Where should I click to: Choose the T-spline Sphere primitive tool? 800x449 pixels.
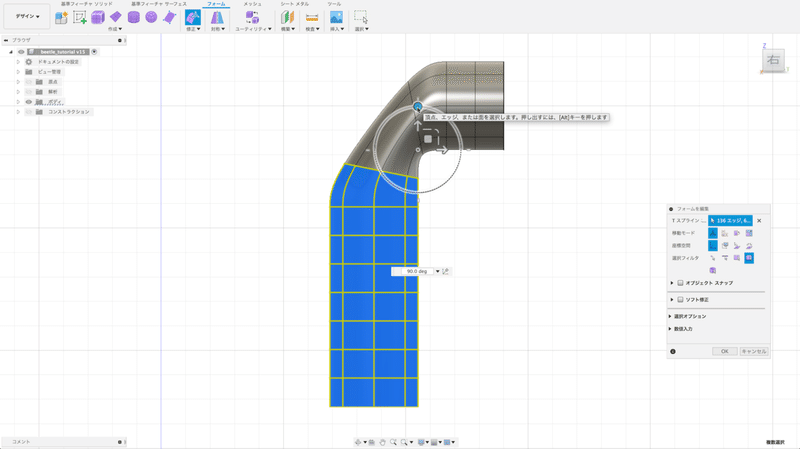pyautogui.click(x=151, y=17)
